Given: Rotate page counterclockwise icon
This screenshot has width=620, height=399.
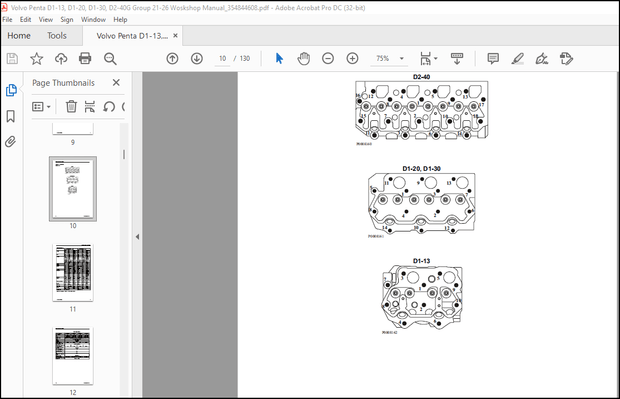Looking at the screenshot, I should pyautogui.click(x=109, y=107).
